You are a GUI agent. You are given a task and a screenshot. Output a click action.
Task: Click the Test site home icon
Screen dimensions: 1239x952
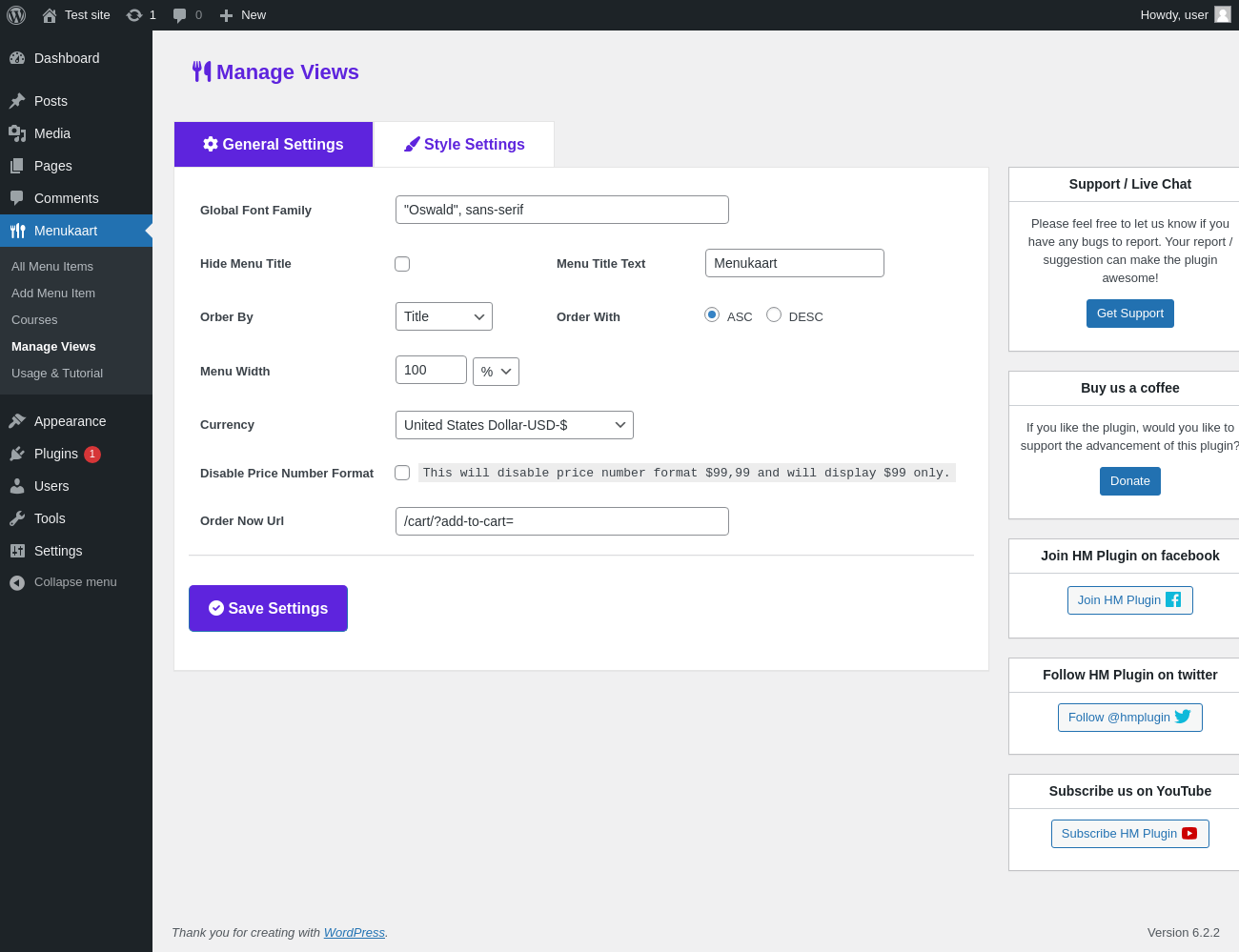pos(50,15)
